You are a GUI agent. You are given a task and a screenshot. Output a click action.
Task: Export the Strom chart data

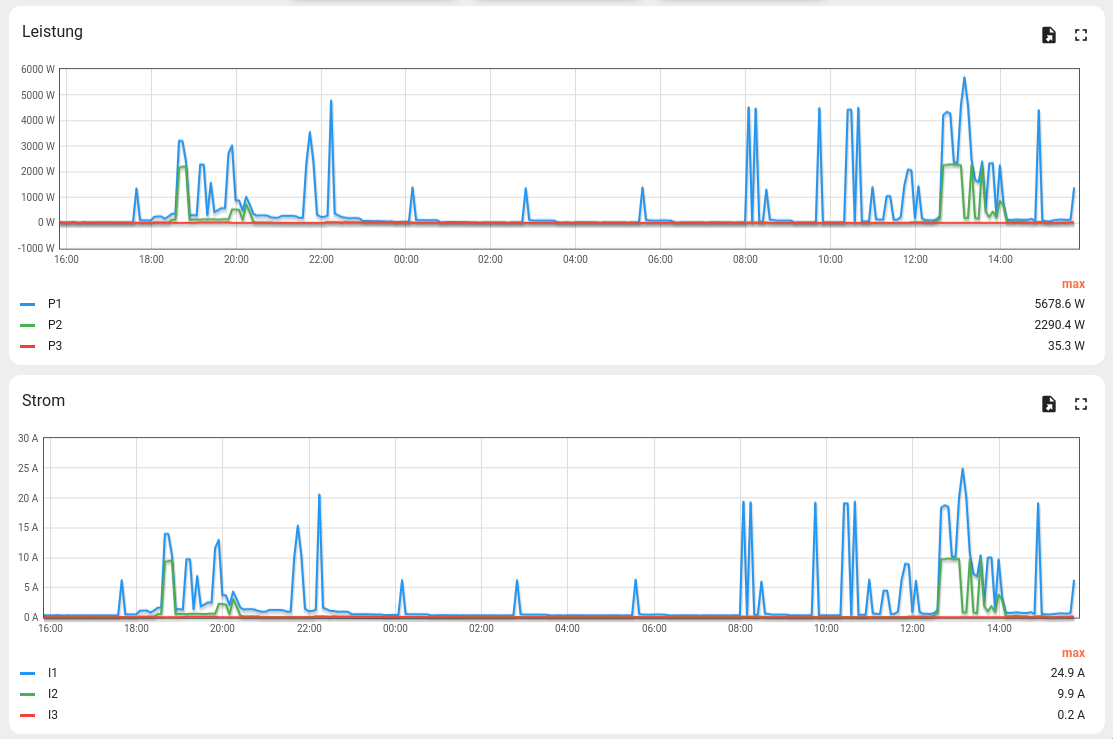(1048, 404)
